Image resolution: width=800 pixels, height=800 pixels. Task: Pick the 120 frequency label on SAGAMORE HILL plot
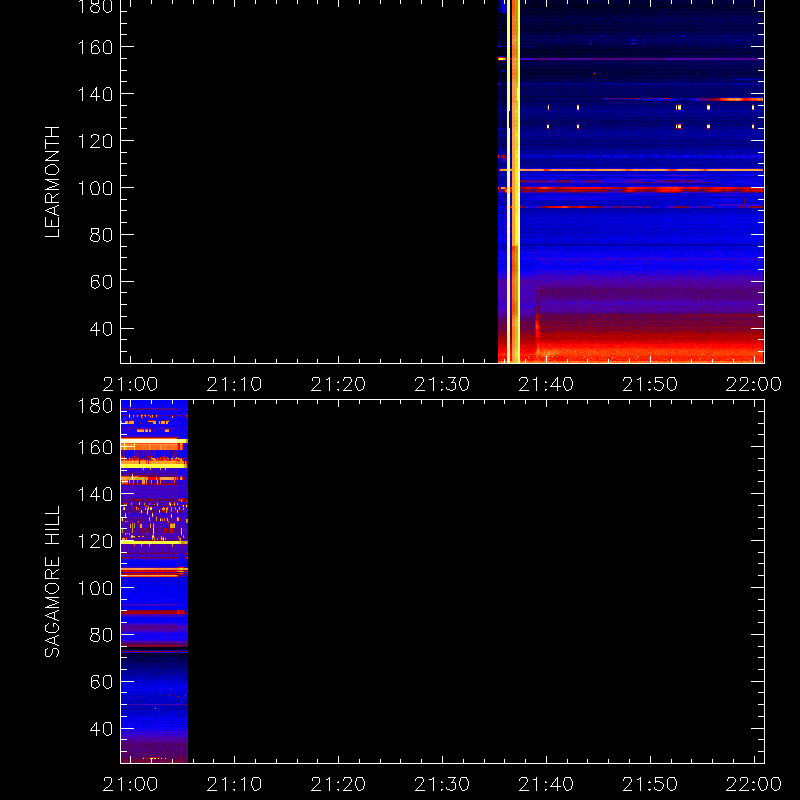95,541
